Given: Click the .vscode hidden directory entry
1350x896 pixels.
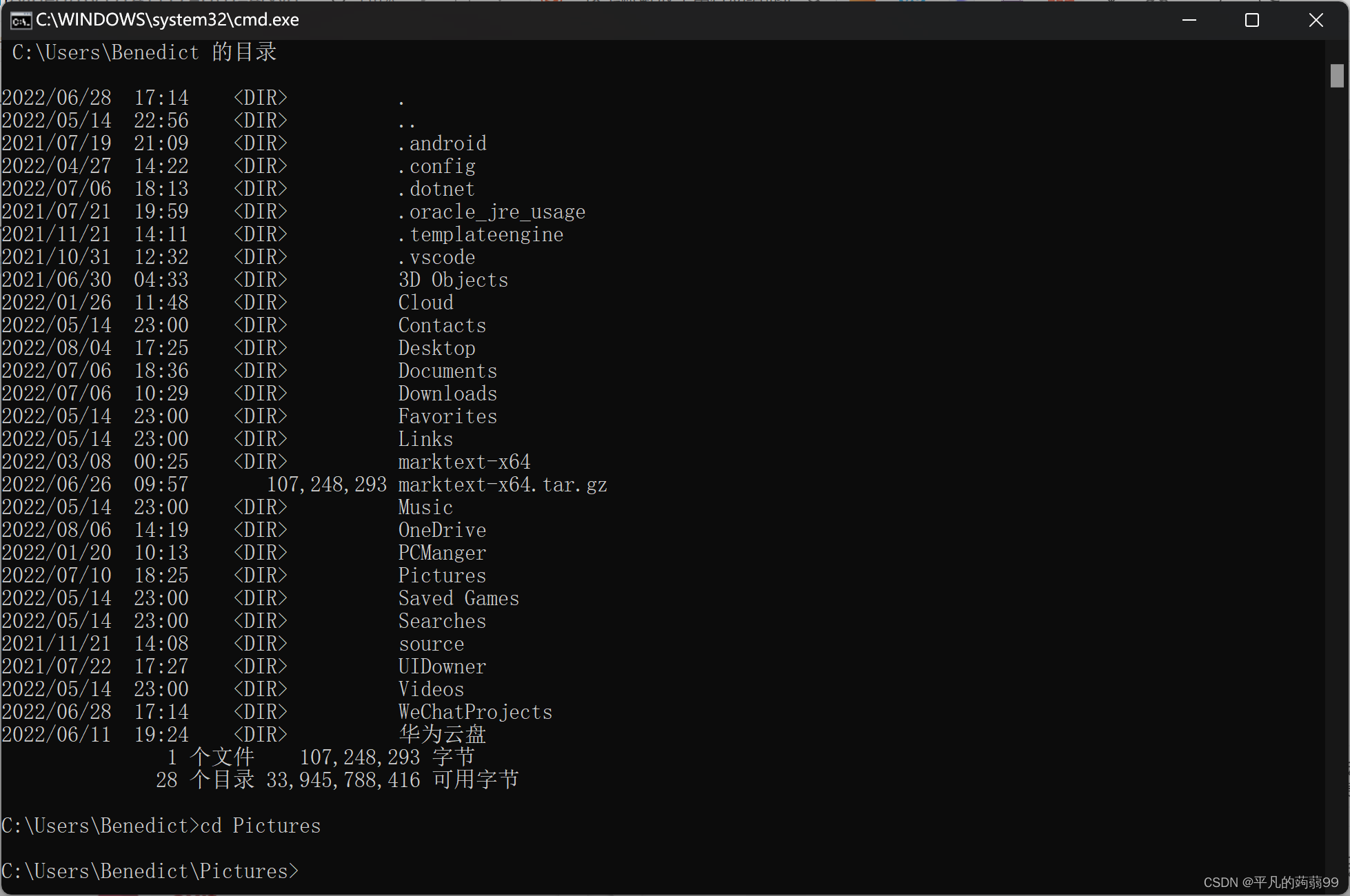Looking at the screenshot, I should pos(436,256).
